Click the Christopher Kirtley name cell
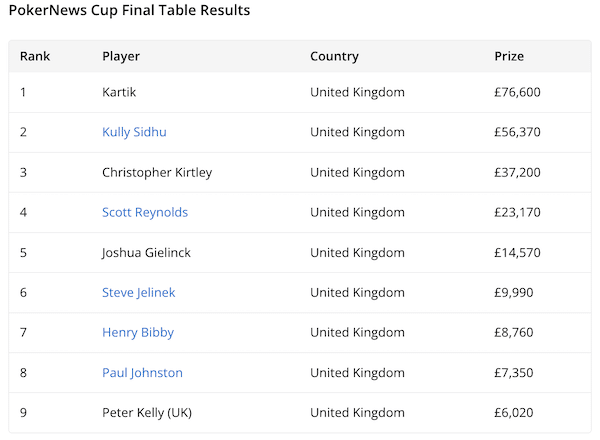 click(157, 172)
